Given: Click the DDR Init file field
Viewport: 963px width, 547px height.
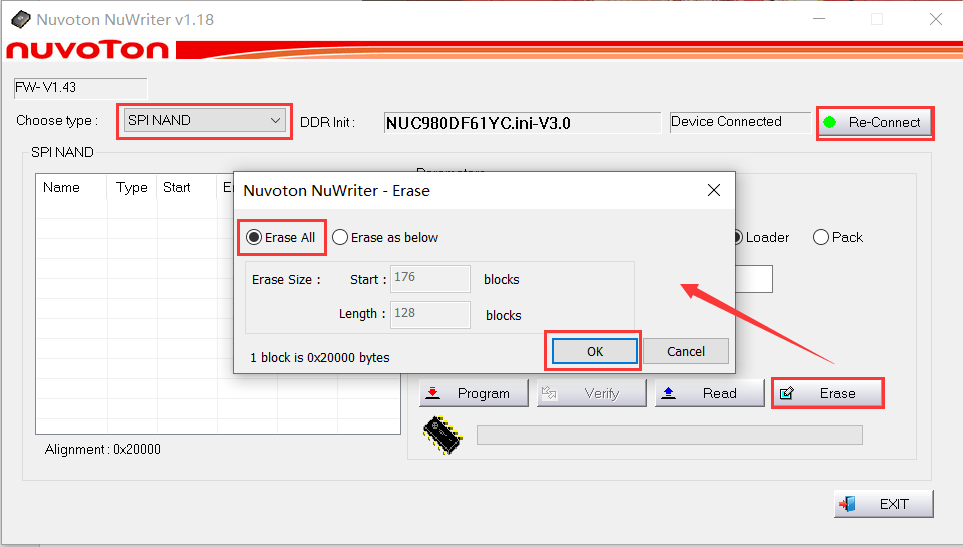Looking at the screenshot, I should tap(522, 123).
